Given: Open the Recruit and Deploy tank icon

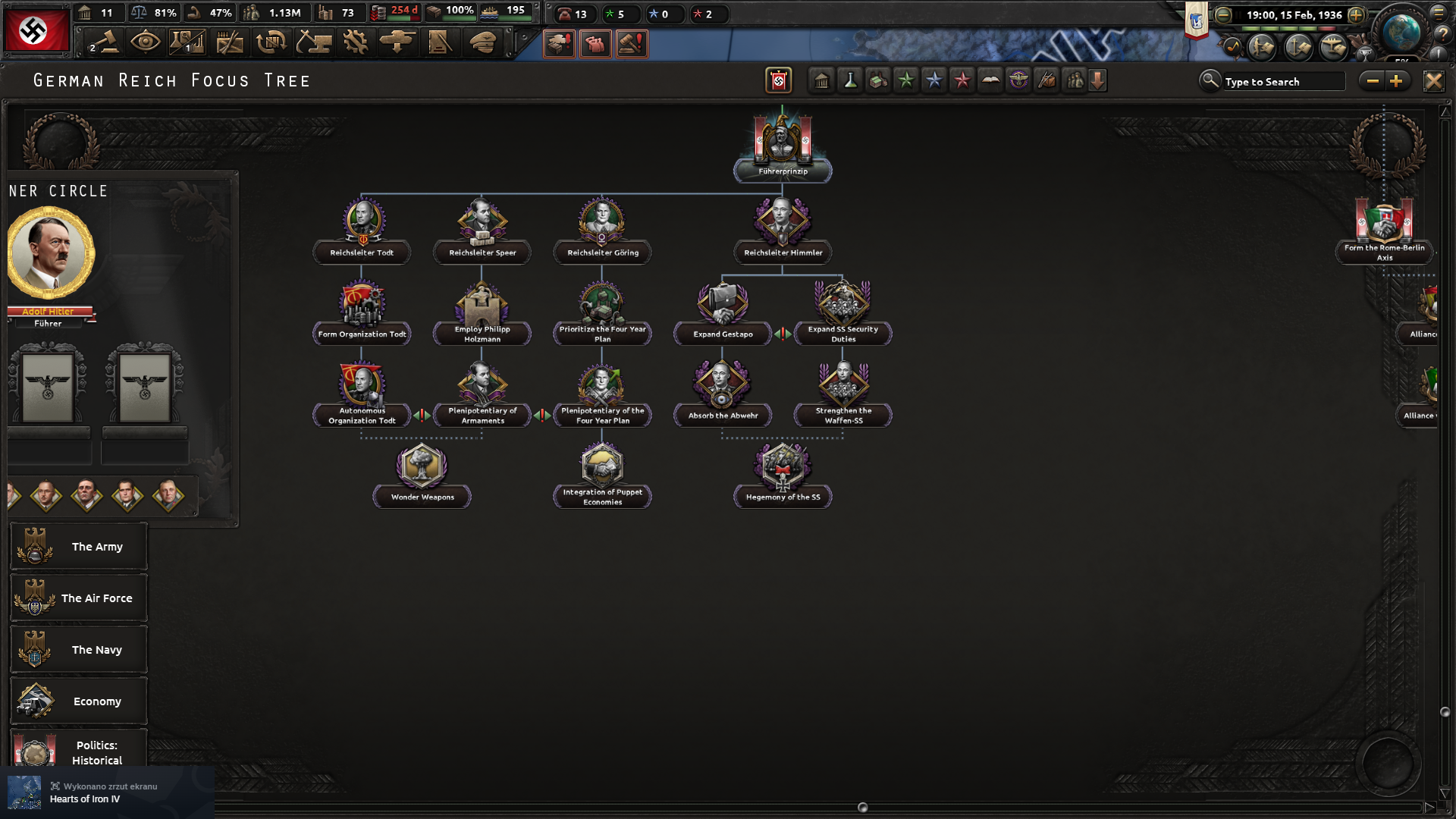Looking at the screenshot, I should click(397, 42).
